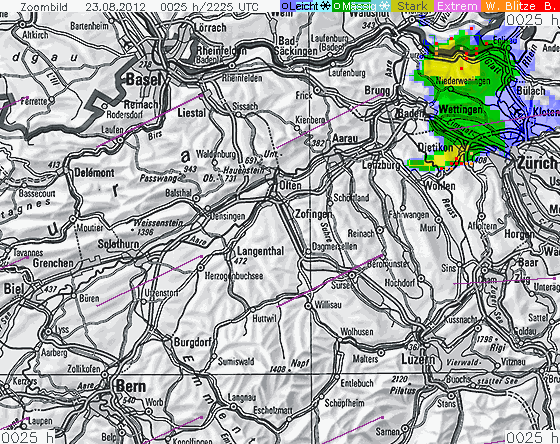Click the Luzern city label on map
Viewport: 560px width, 444px height.
[x=418, y=359]
